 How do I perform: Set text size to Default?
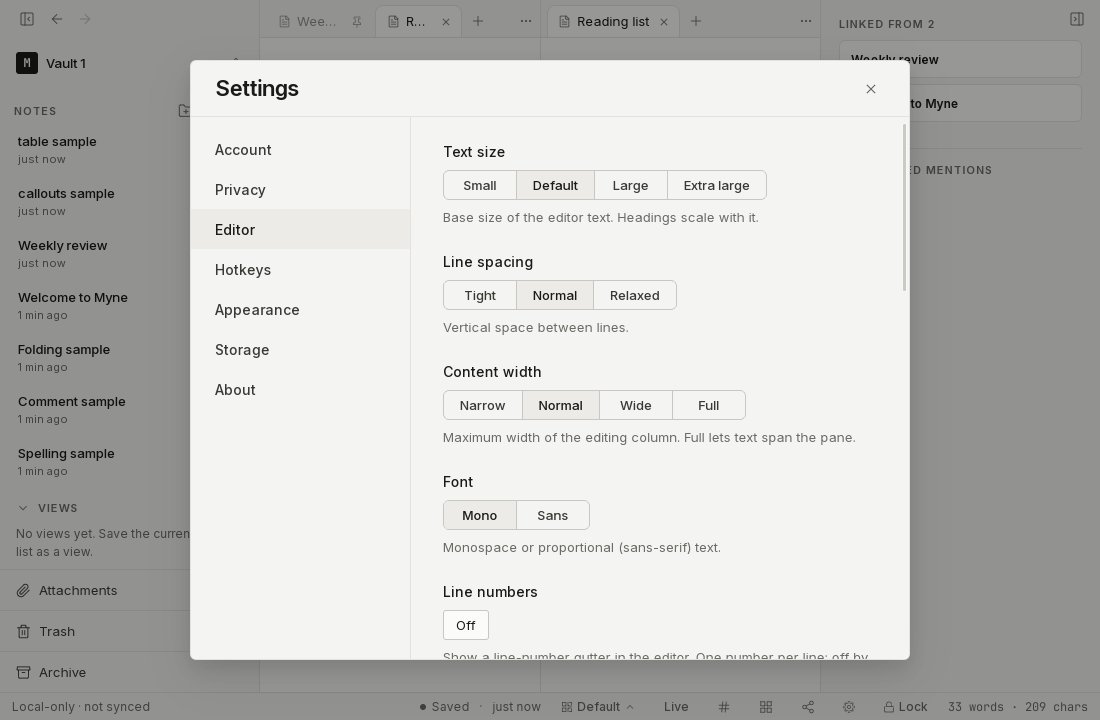[x=555, y=185]
